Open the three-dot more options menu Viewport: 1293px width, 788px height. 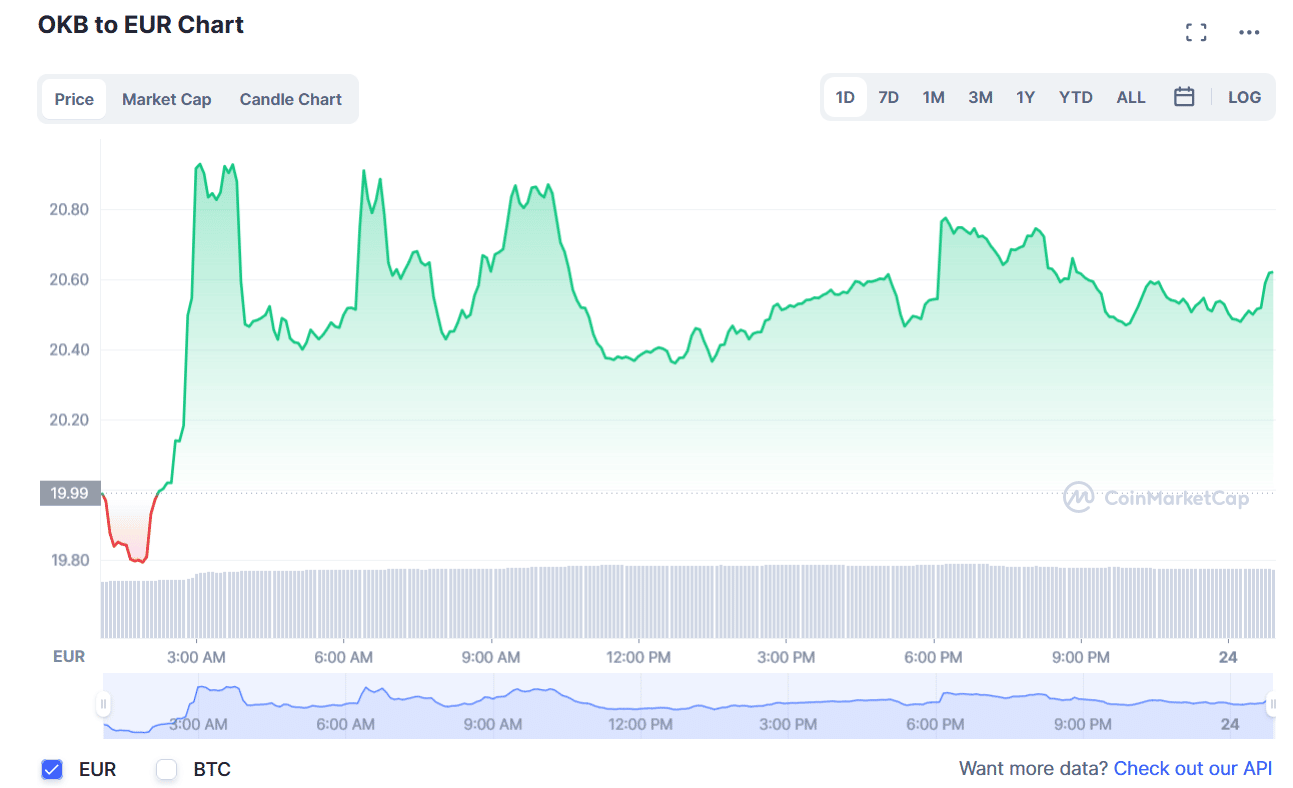(x=1249, y=32)
